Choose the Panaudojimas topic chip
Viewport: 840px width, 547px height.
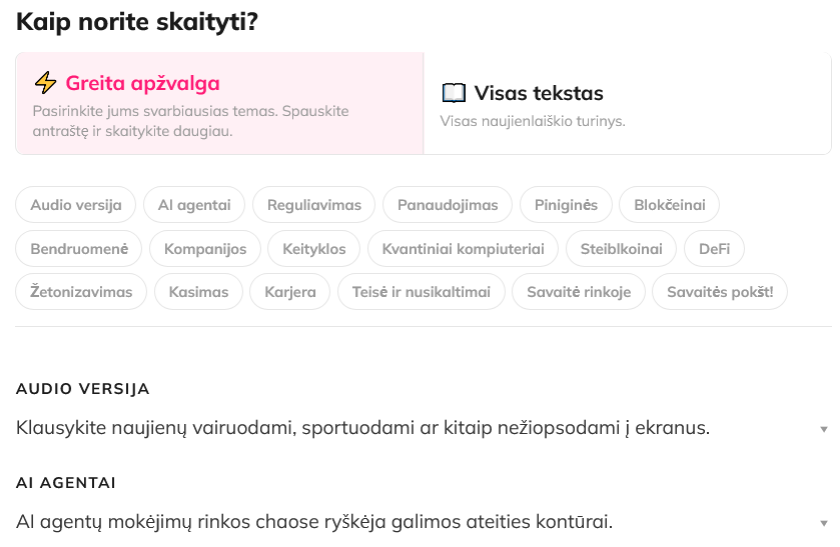tap(447, 205)
